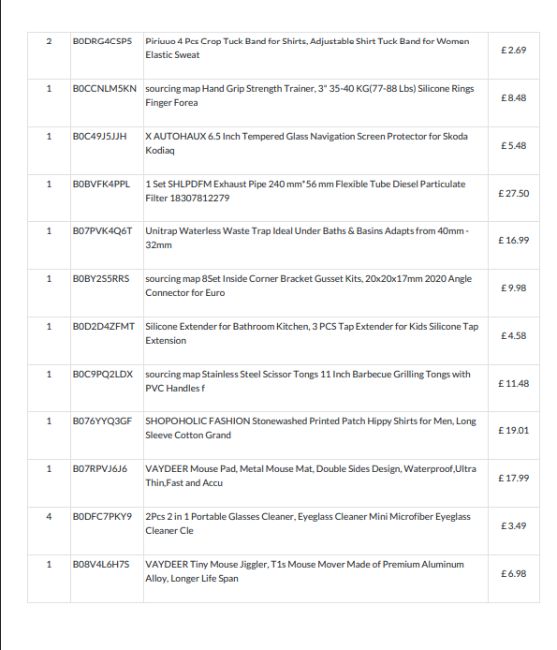This screenshot has height=650, width=557.
Task: Click the Piriuuo Crop Tuck Band description
Action: tap(307, 48)
